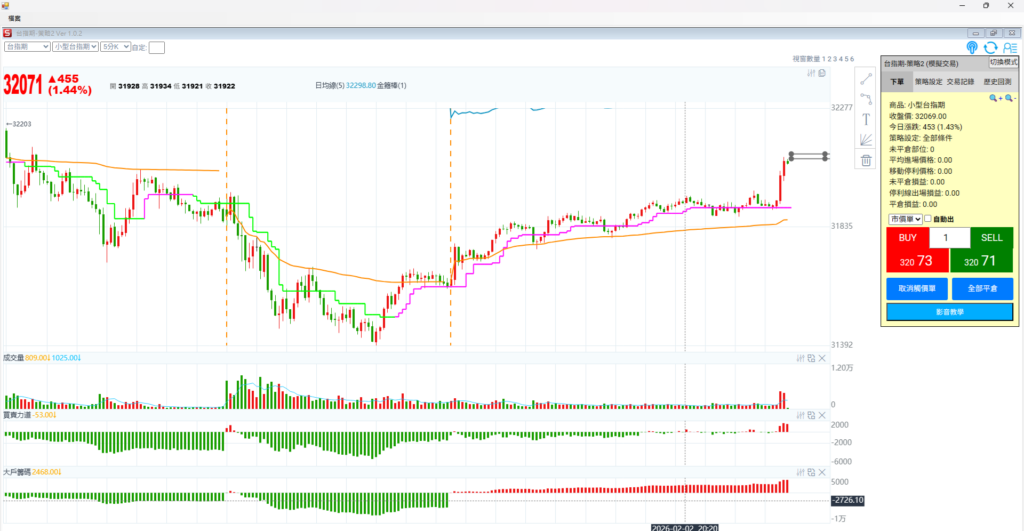Enable the 自動出 checkbox
This screenshot has height=531, width=1024.
pyautogui.click(x=928, y=218)
